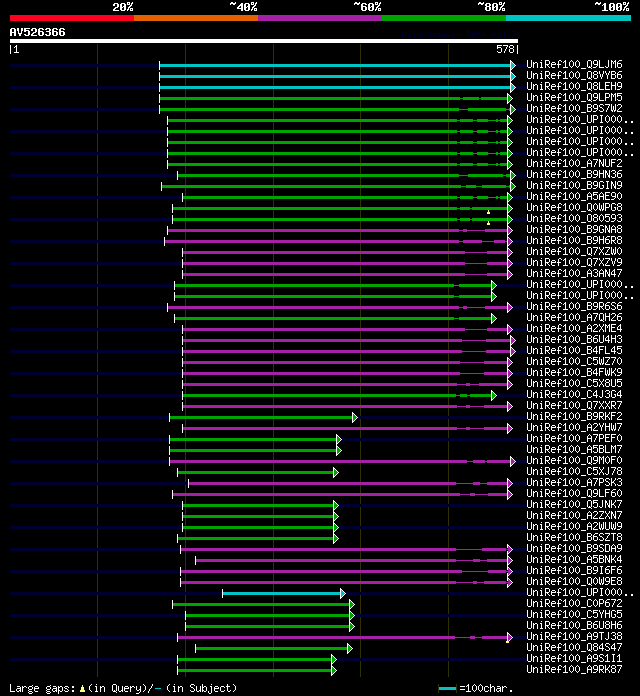Select label UniRef100_B9GIN9

(x=574, y=185)
